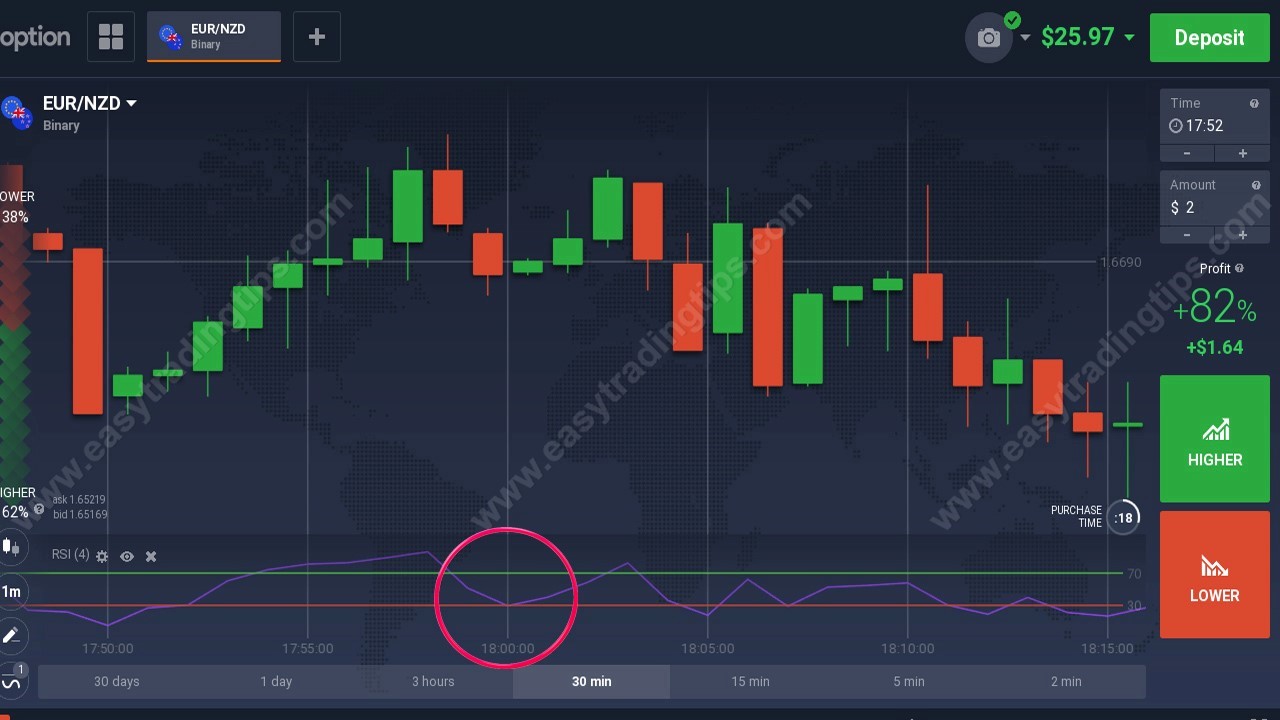
Task: Click the Time help question mark
Action: [x=1254, y=103]
